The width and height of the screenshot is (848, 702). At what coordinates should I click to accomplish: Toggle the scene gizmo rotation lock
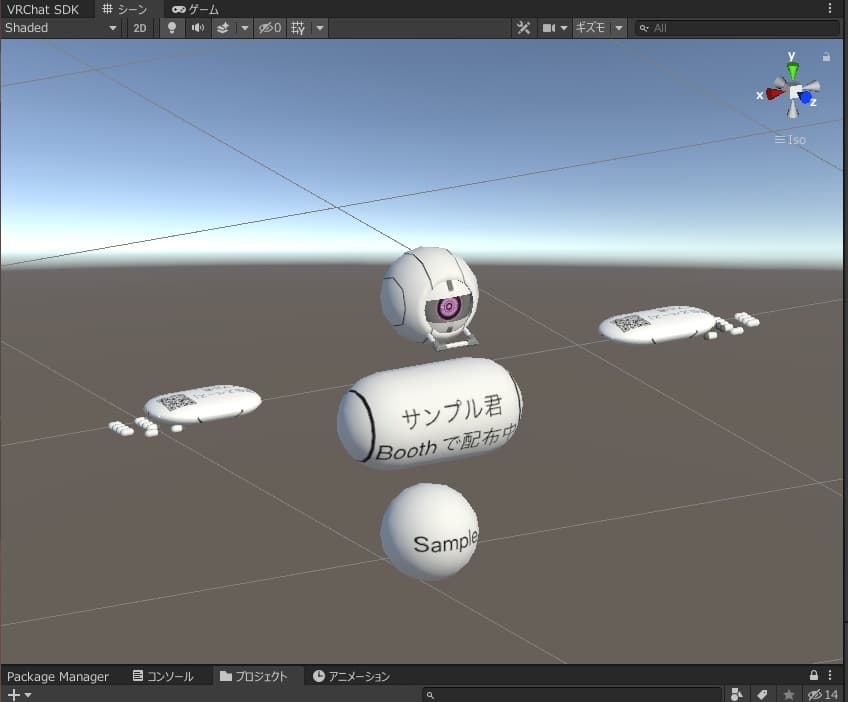tap(826, 57)
